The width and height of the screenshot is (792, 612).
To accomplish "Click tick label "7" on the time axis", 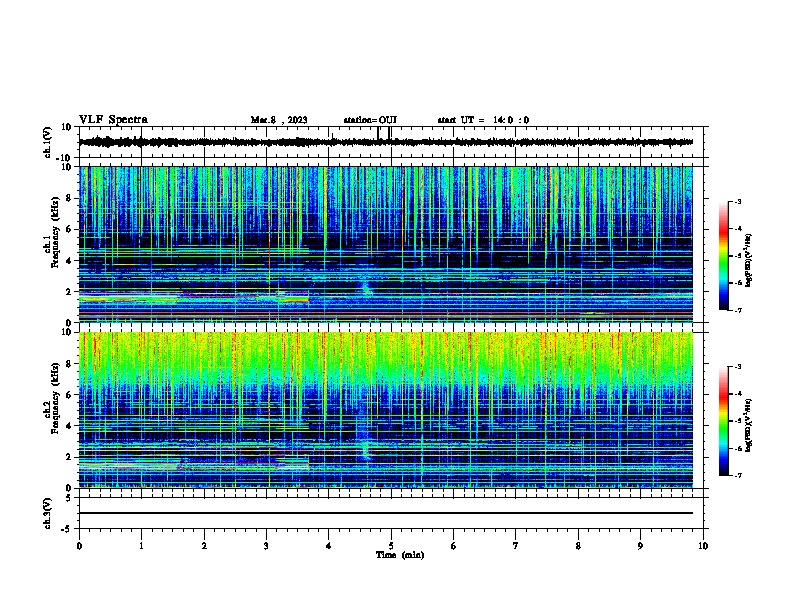I will coord(516,546).
